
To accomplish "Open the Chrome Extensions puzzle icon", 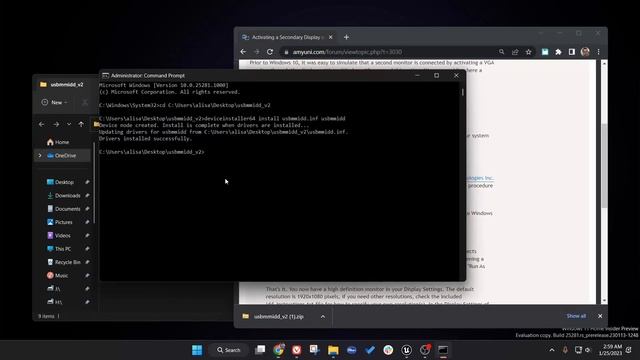I will click(558, 52).
